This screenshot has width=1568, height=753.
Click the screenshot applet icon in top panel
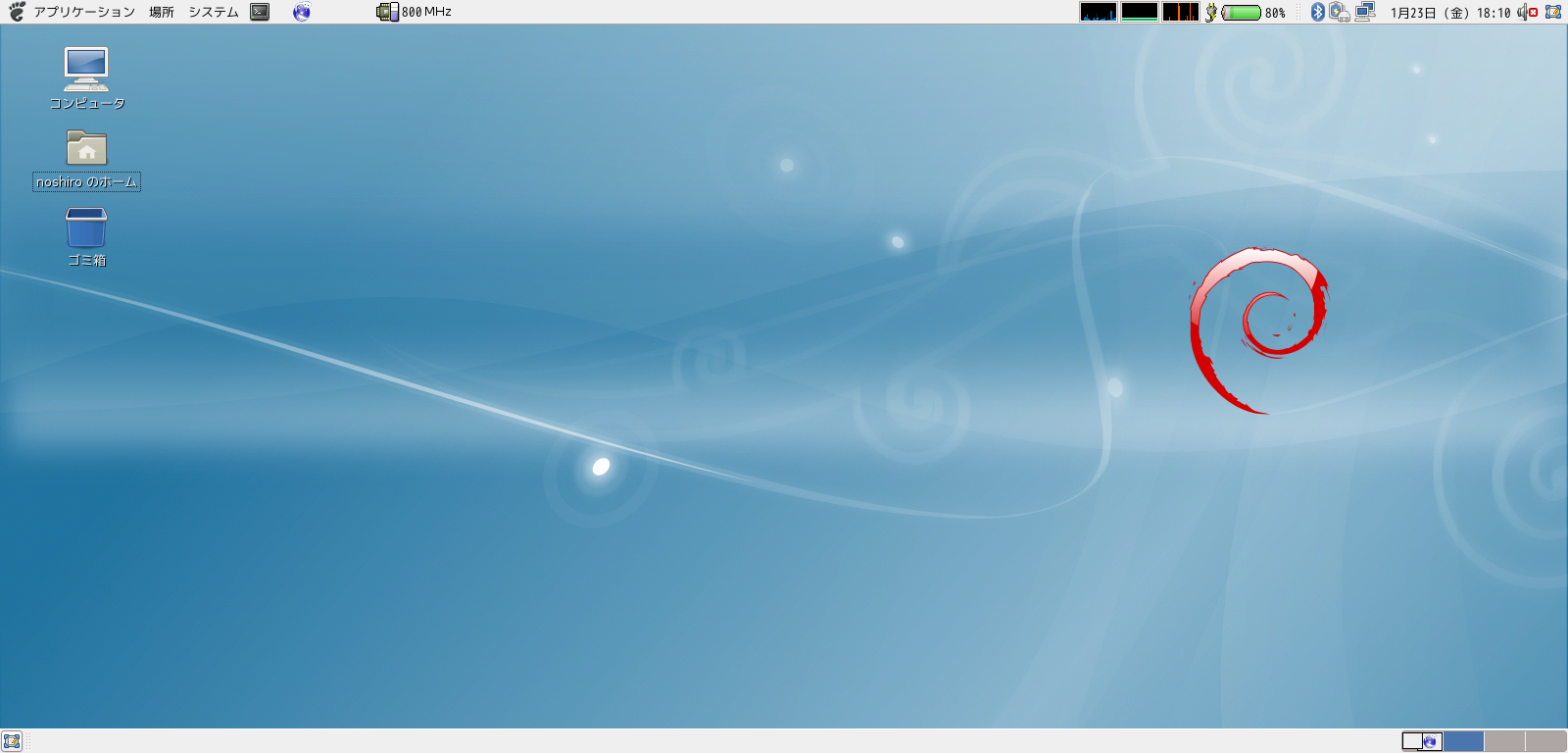coord(1553,12)
